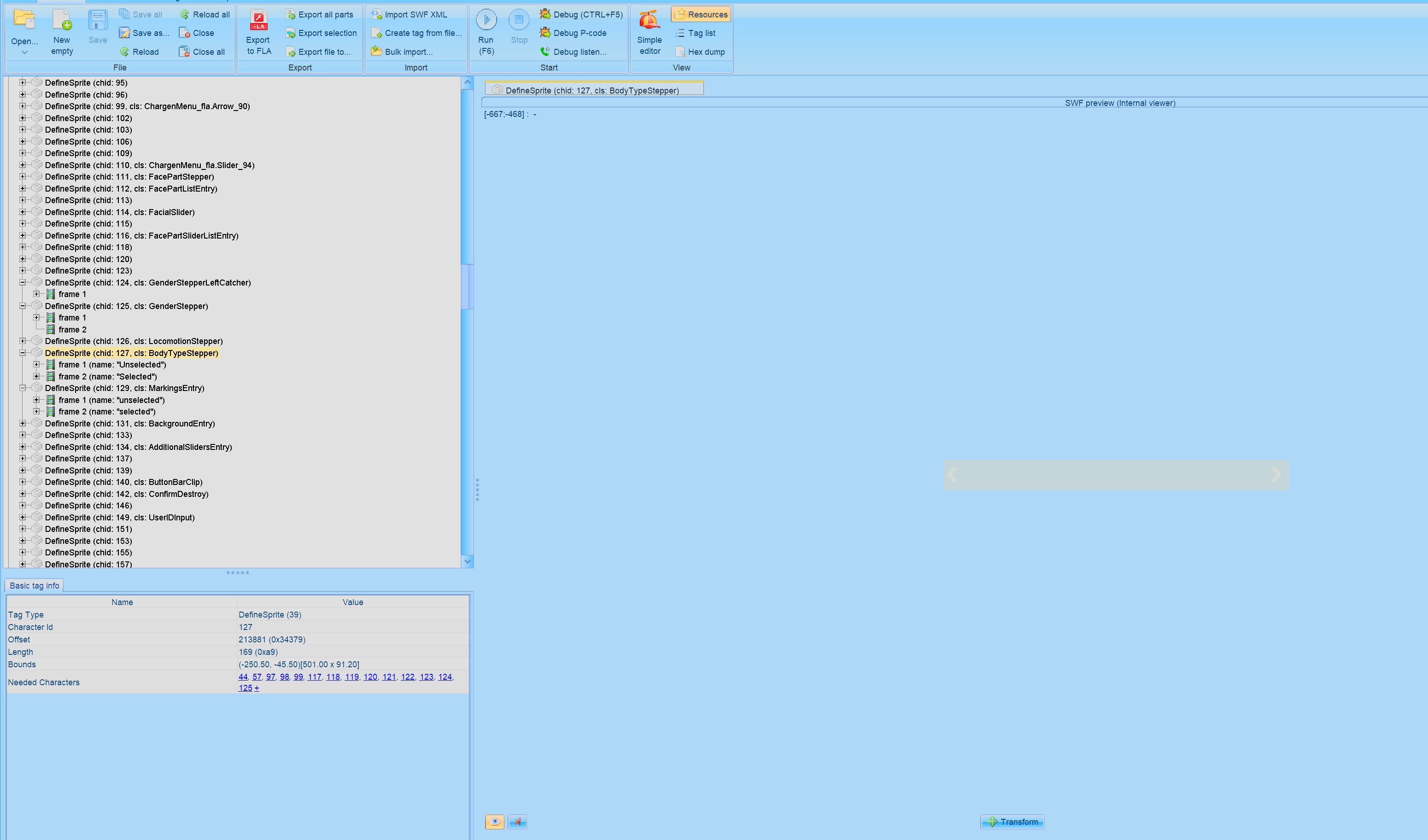This screenshot has width=1428, height=840.
Task: Click Debug (CTRL+F5) bug icon
Action: 545,14
